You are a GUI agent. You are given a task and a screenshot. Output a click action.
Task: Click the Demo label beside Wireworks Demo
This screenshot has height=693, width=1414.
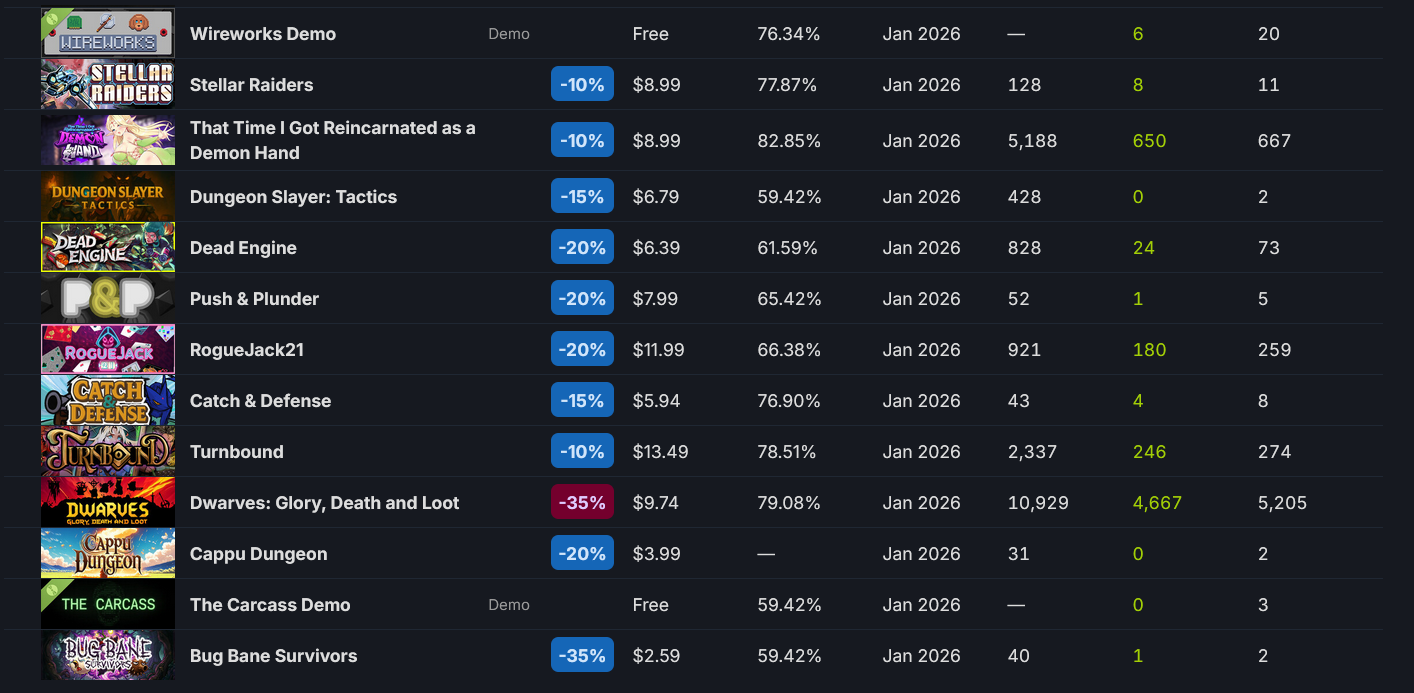click(x=509, y=34)
